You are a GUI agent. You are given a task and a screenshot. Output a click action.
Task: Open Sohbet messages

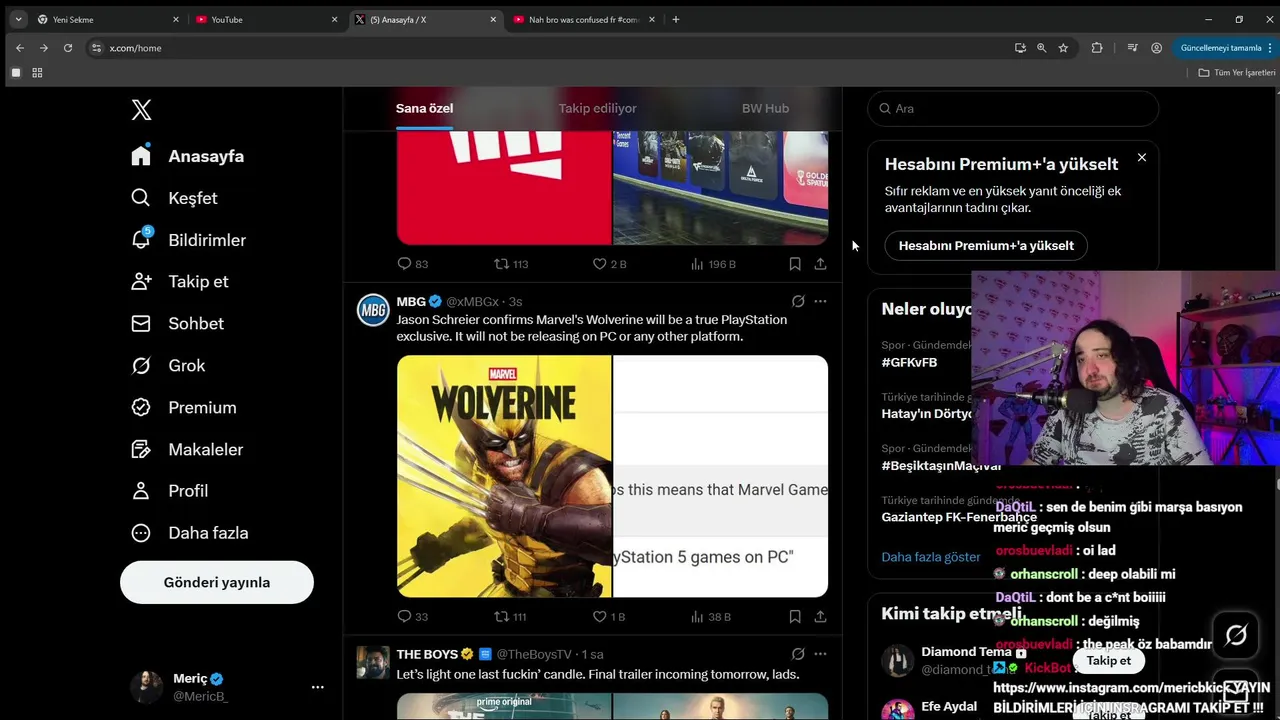pyautogui.click(x=178, y=324)
